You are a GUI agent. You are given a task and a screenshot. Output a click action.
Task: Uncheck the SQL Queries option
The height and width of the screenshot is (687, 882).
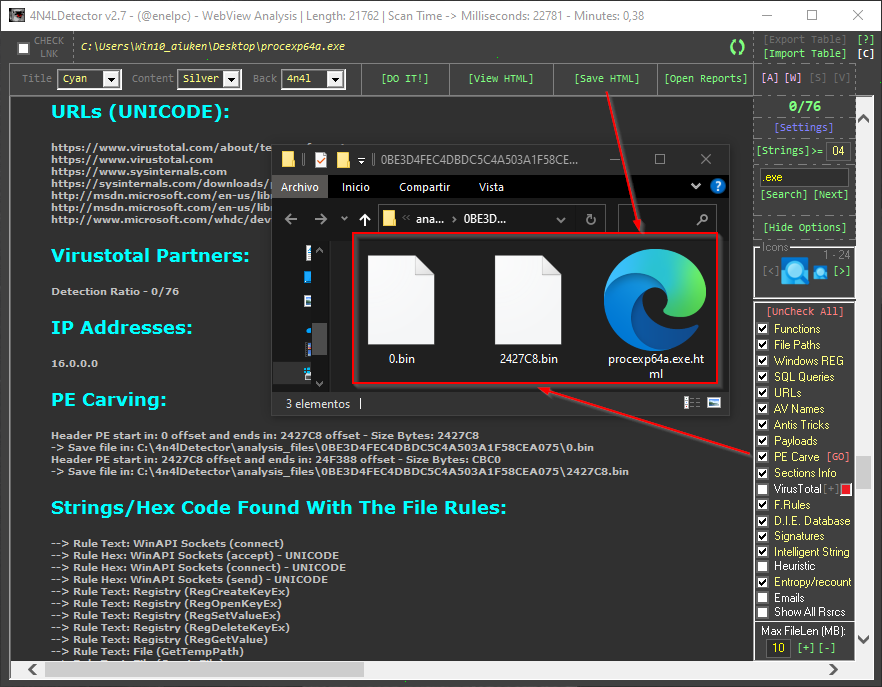click(x=763, y=376)
